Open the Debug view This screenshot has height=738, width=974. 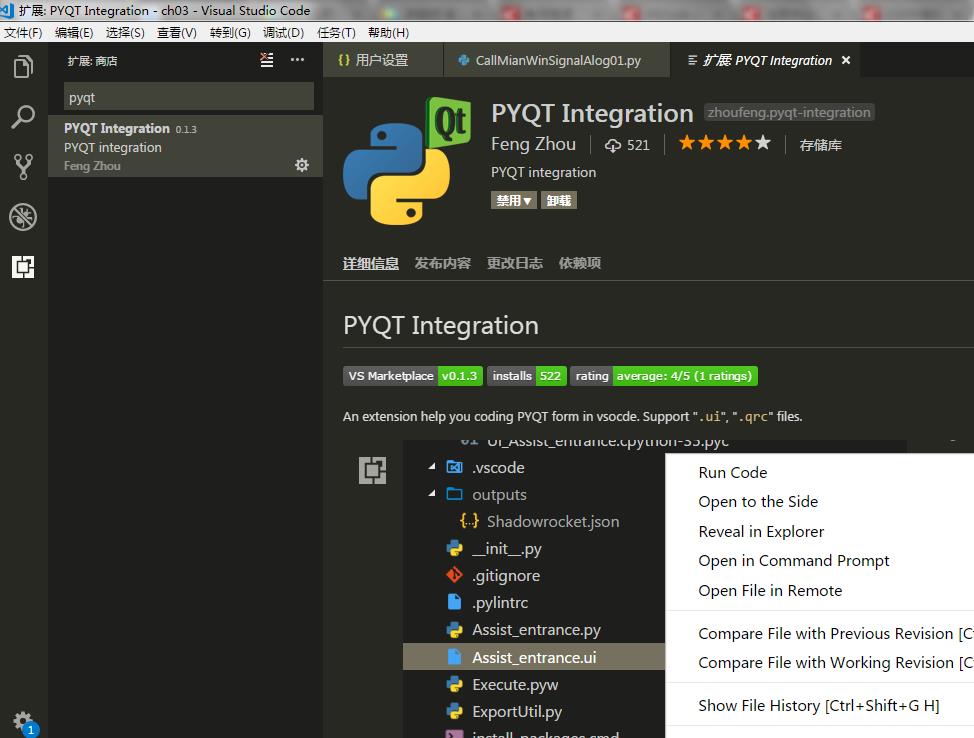point(23,217)
